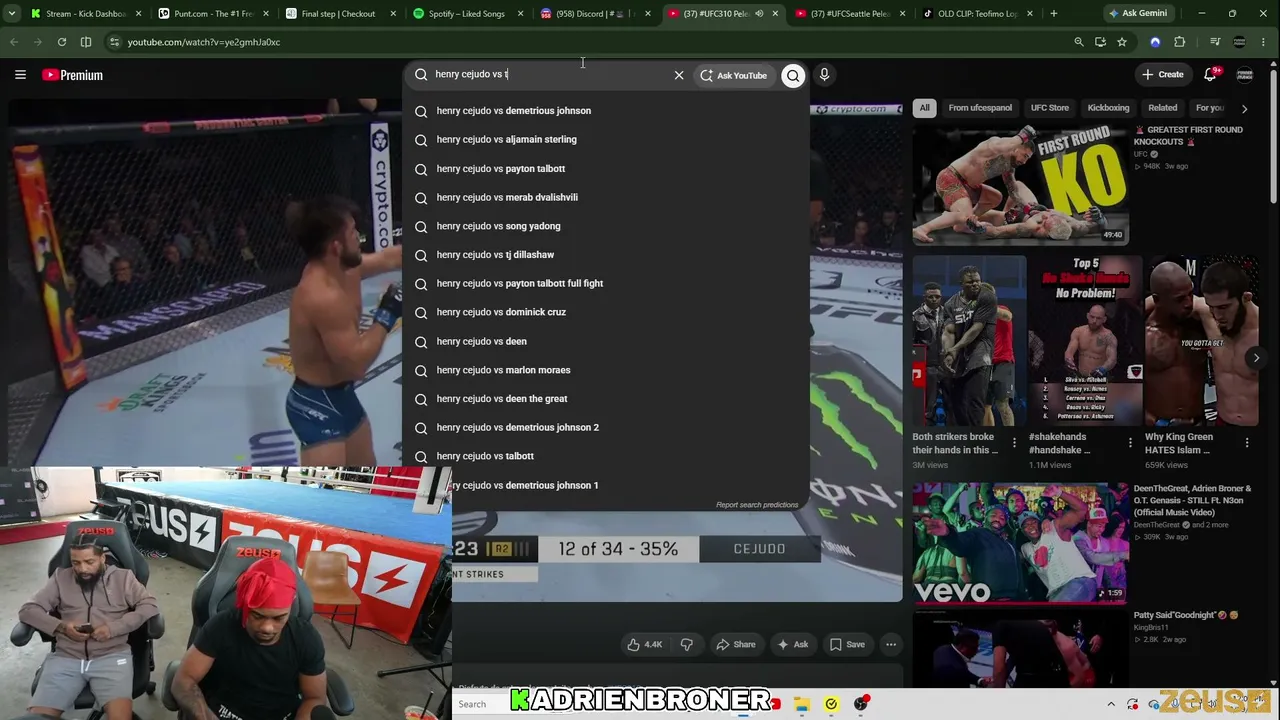Submit search with the magnifier button

coord(793,75)
